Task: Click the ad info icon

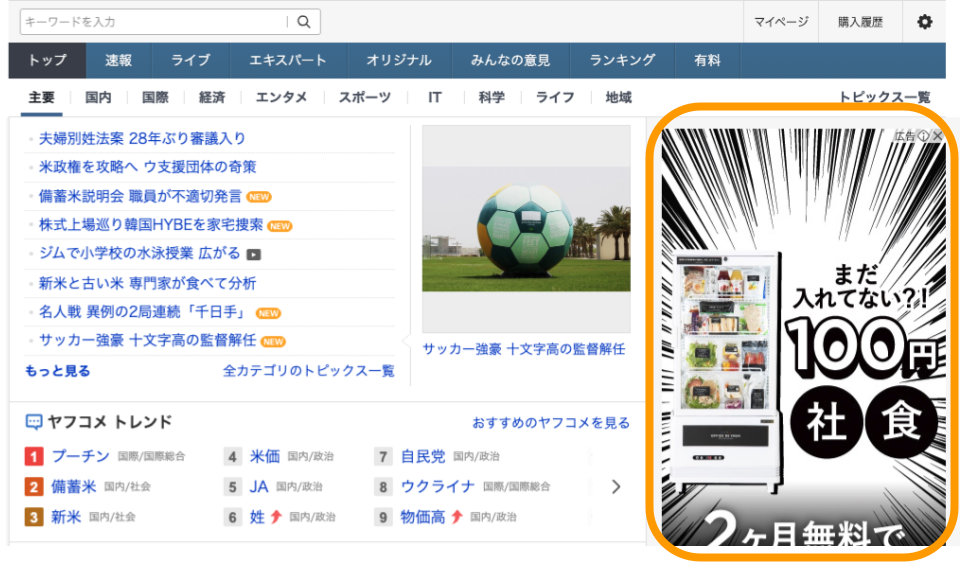Action: (923, 136)
